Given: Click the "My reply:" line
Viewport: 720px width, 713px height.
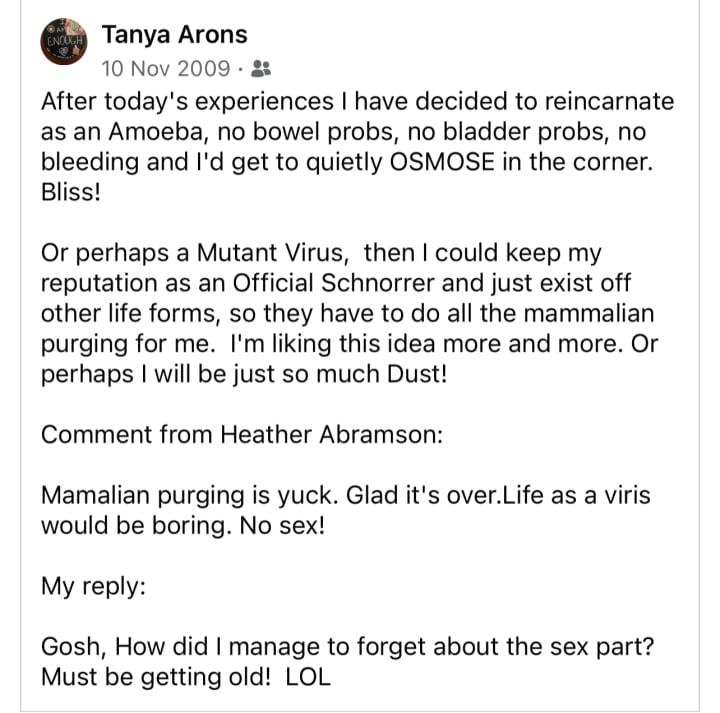Looking at the screenshot, I should click(93, 586).
